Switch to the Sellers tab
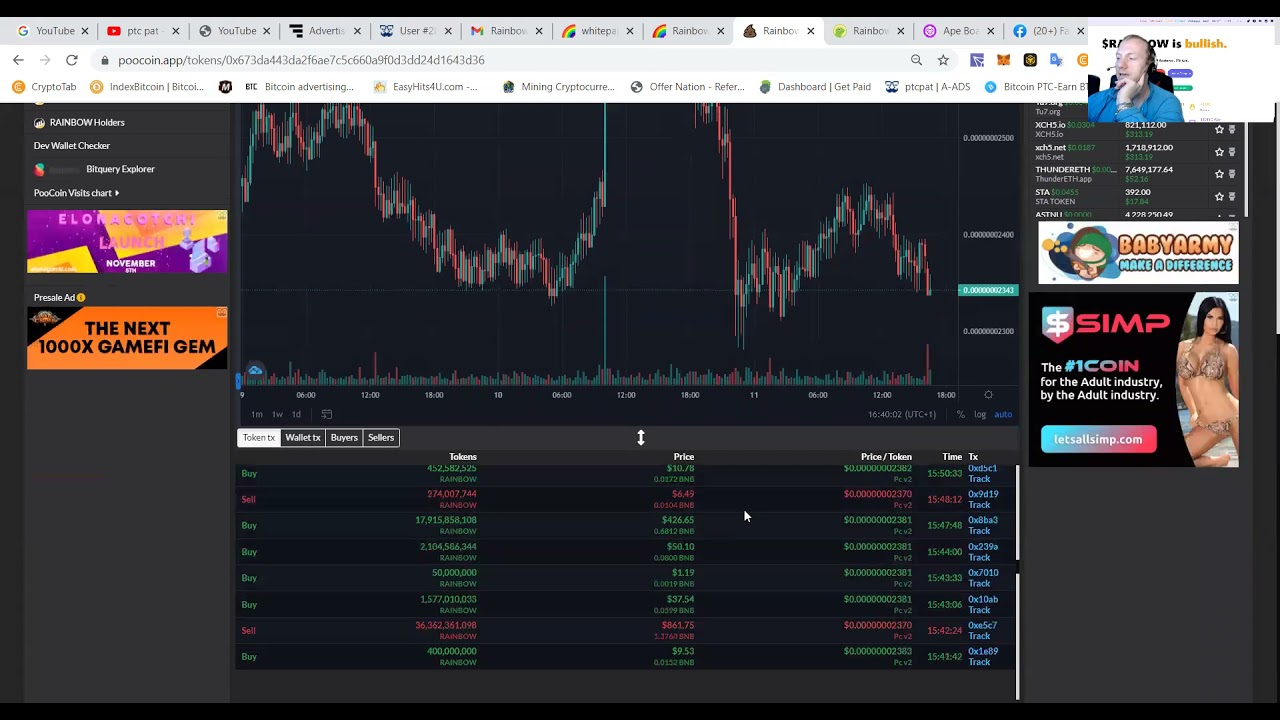This screenshot has width=1280, height=720. [x=381, y=437]
